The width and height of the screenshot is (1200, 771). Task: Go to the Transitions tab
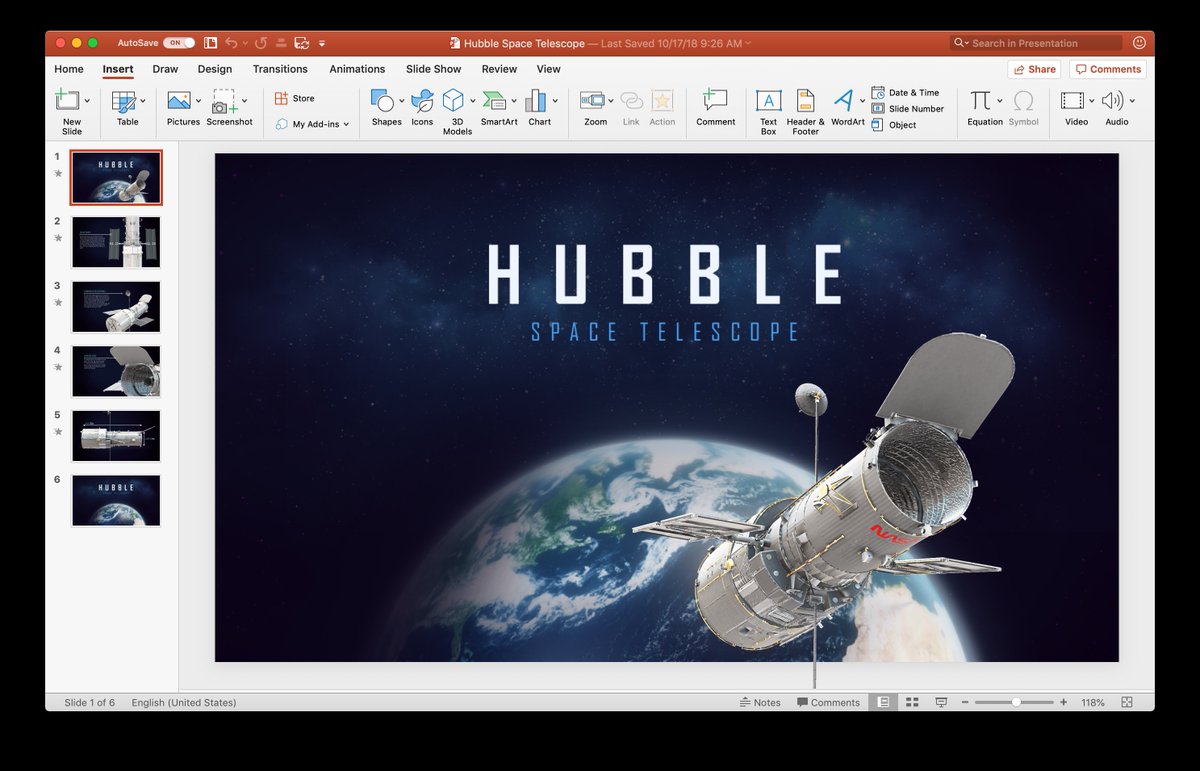(x=280, y=69)
